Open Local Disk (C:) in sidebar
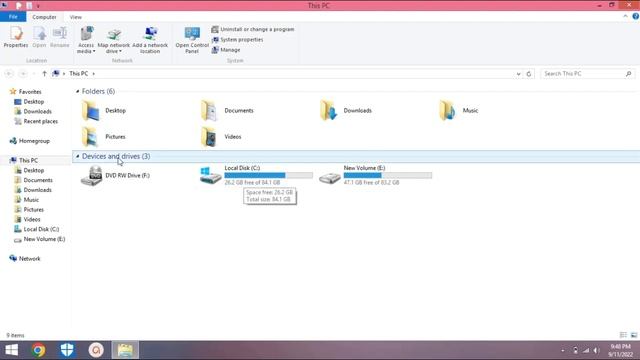 click(41, 229)
